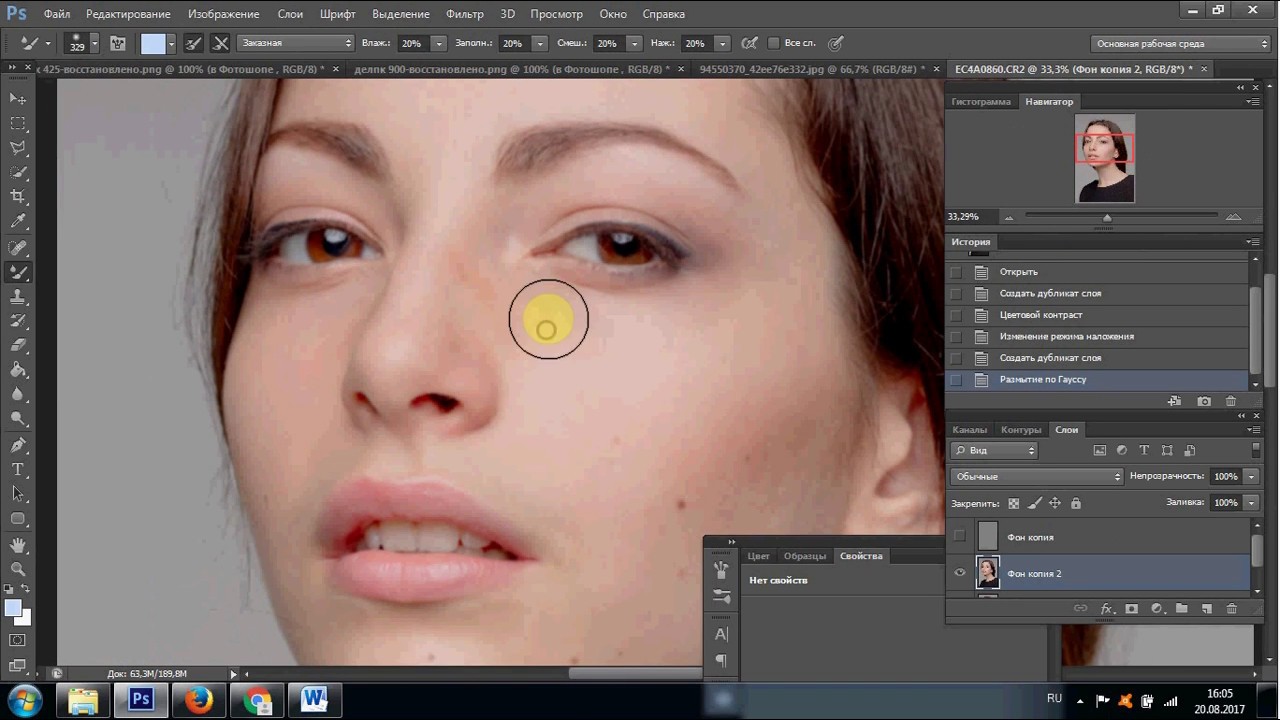Choose the Type tool
Screen dimensions: 1280x720
click(x=18, y=469)
